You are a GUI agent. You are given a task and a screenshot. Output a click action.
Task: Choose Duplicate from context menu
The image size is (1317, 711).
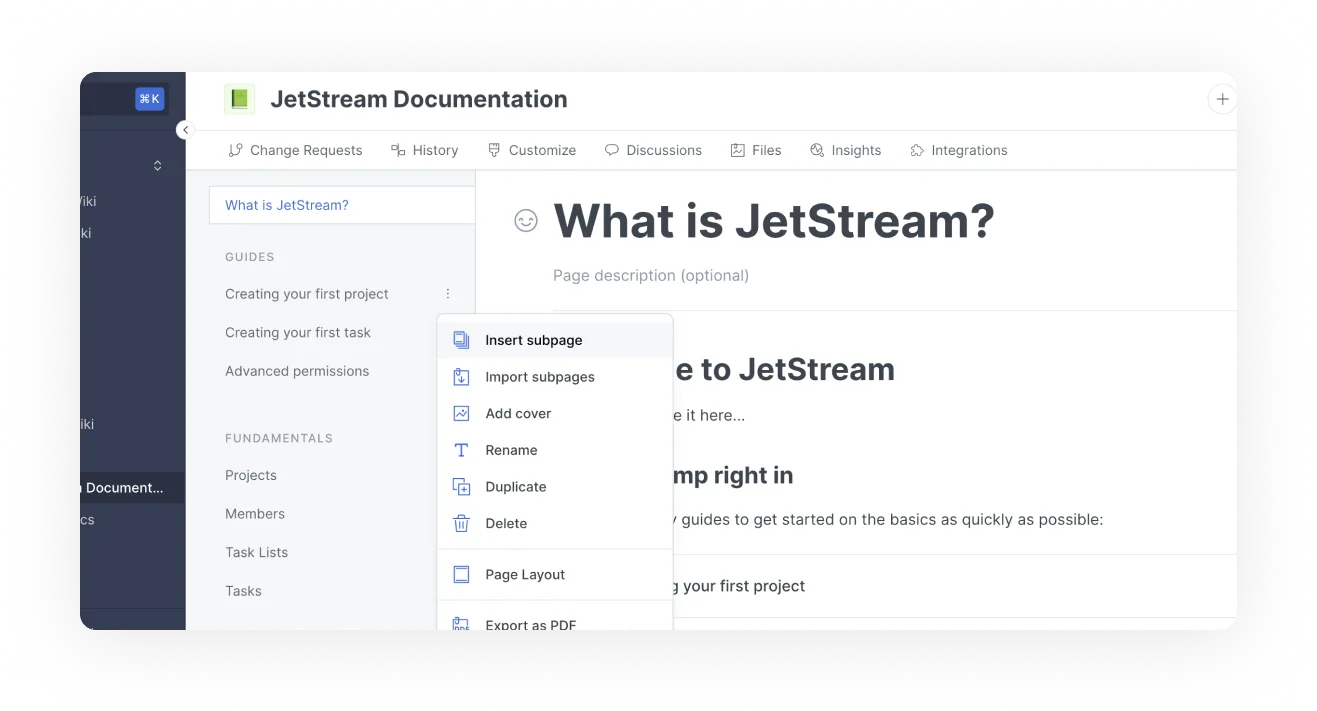click(555, 487)
